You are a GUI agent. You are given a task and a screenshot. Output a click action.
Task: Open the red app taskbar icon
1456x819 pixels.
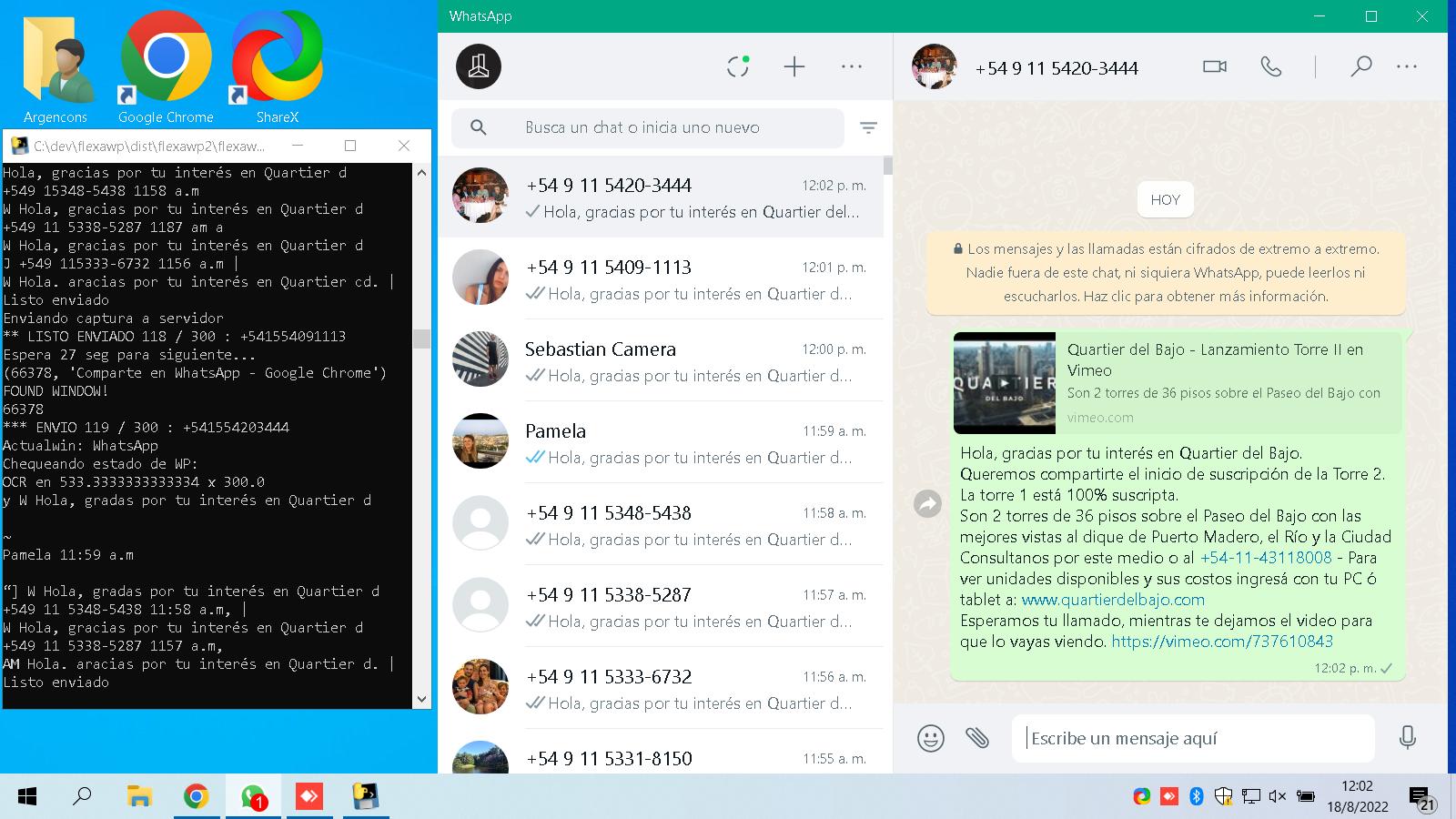[x=309, y=797]
